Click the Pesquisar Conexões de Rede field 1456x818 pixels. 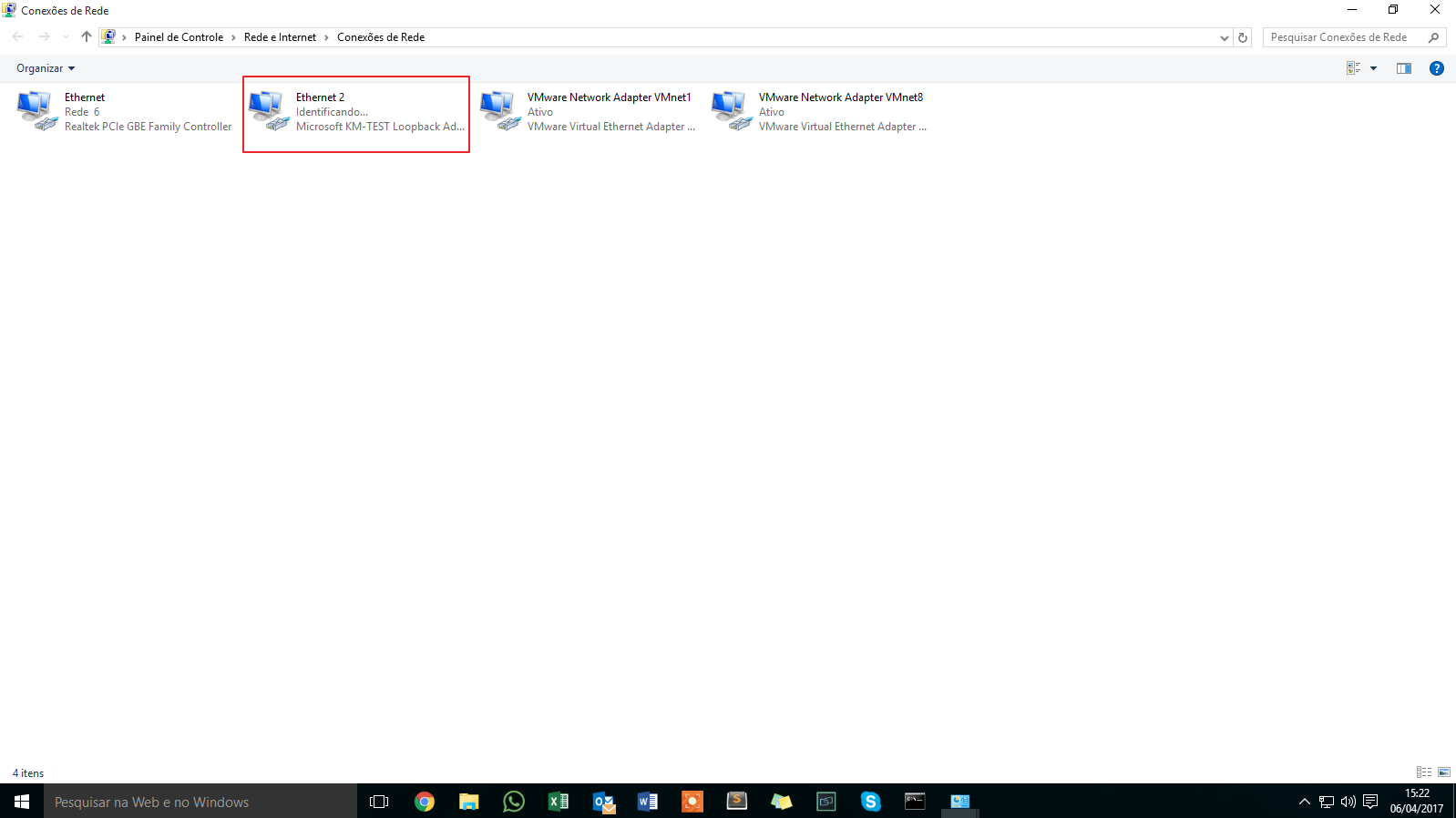(x=1339, y=37)
